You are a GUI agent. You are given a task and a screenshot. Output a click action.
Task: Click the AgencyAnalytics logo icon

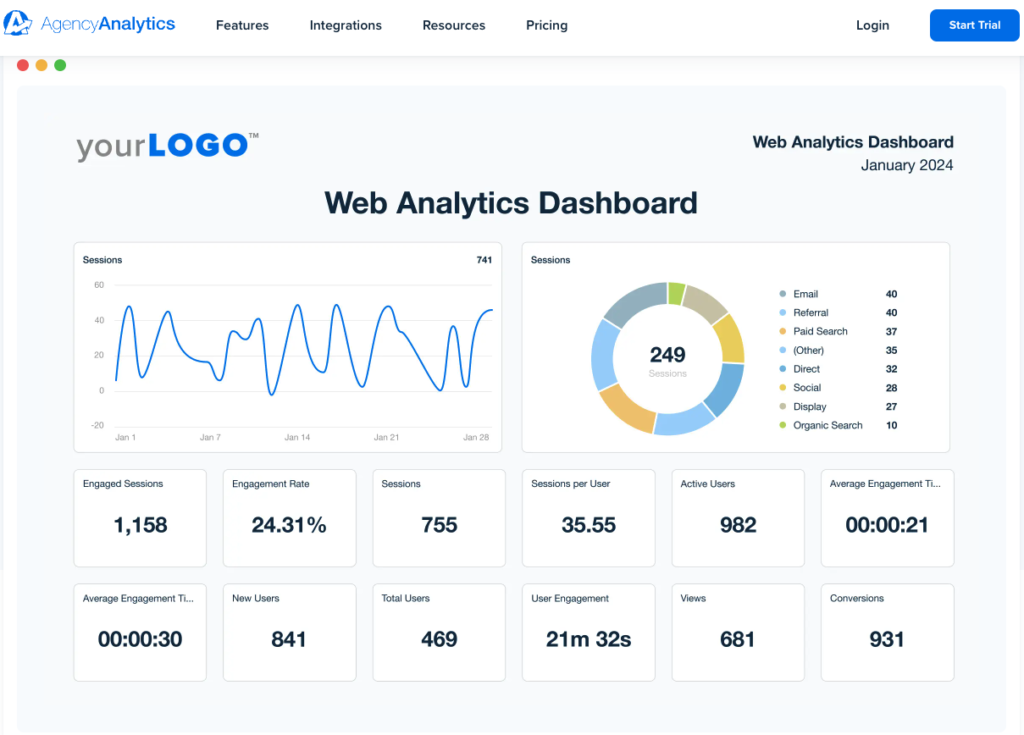(18, 24)
